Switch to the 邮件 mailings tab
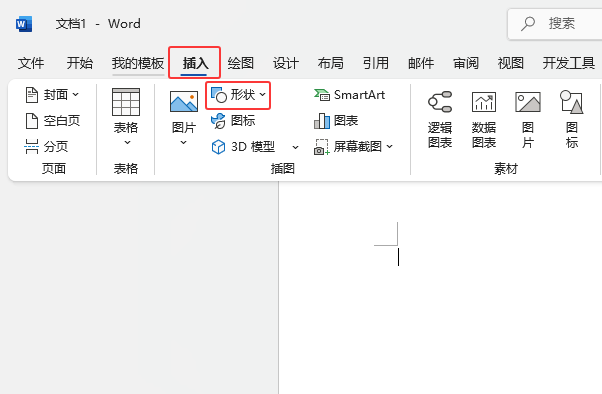Image resolution: width=602 pixels, height=394 pixels. click(421, 63)
